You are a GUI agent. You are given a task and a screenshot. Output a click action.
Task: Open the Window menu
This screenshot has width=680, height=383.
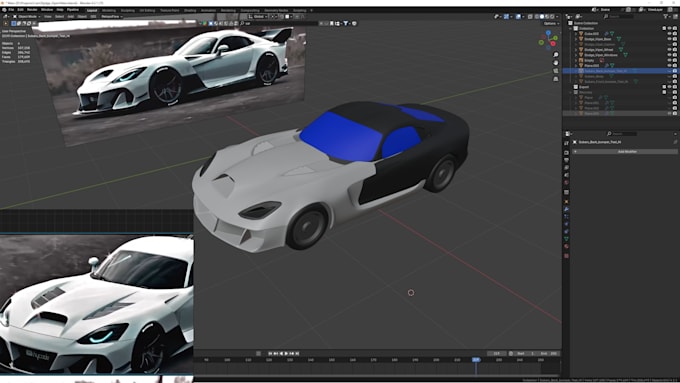coord(47,10)
